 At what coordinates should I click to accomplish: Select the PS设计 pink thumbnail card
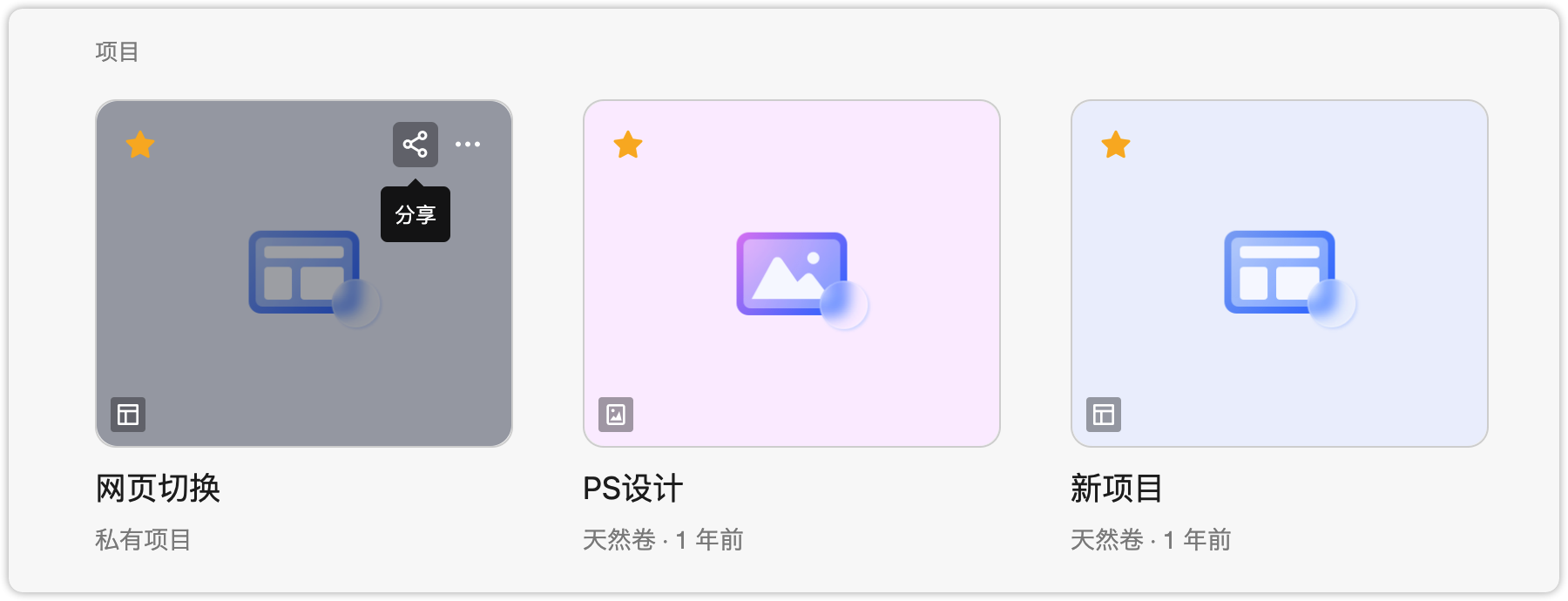[792, 273]
